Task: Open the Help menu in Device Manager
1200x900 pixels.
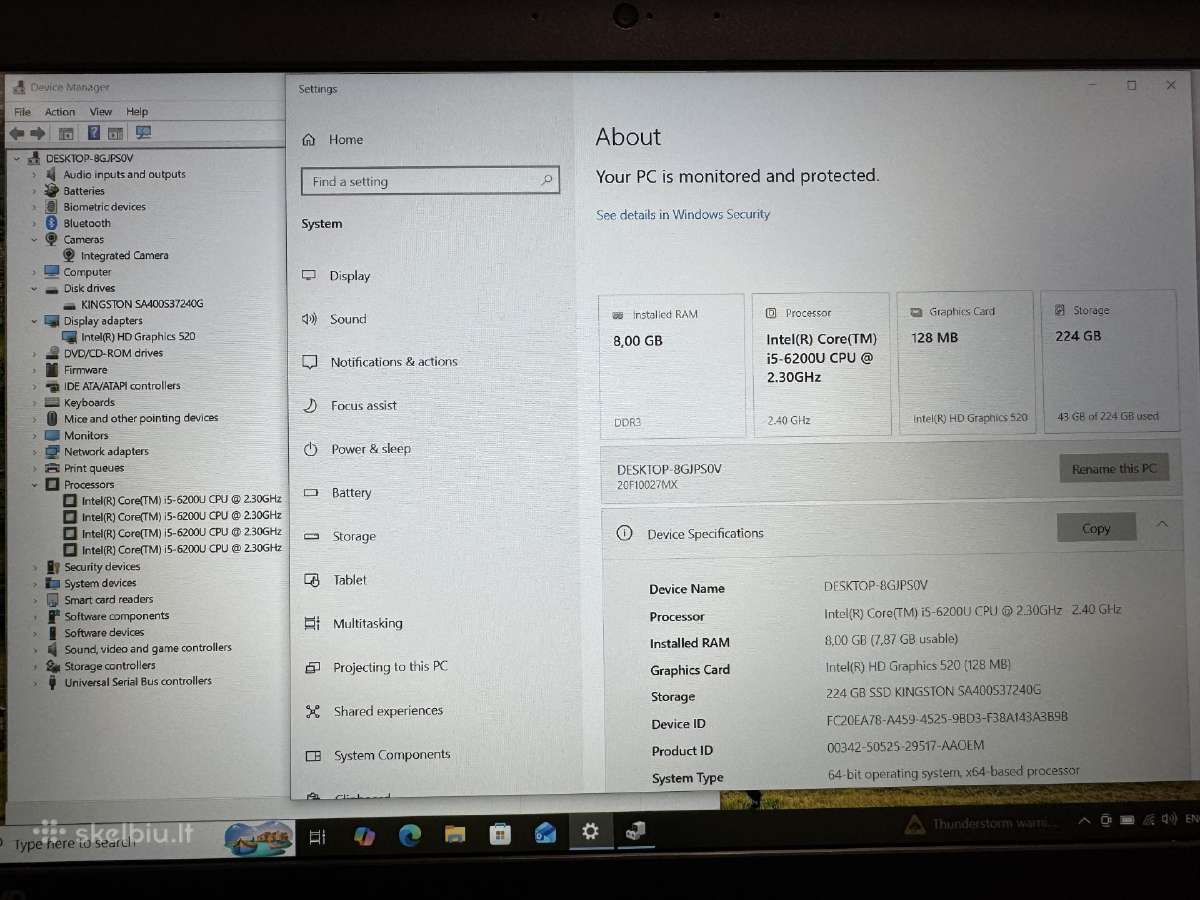Action: click(137, 112)
